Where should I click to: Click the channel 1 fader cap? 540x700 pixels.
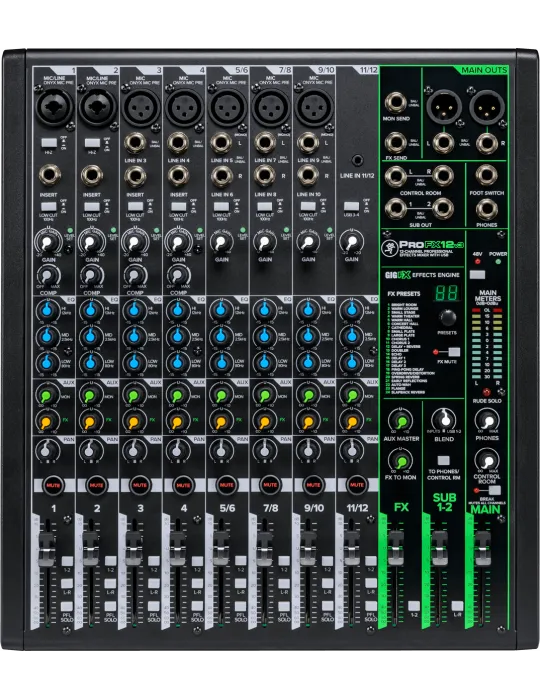coord(46,548)
